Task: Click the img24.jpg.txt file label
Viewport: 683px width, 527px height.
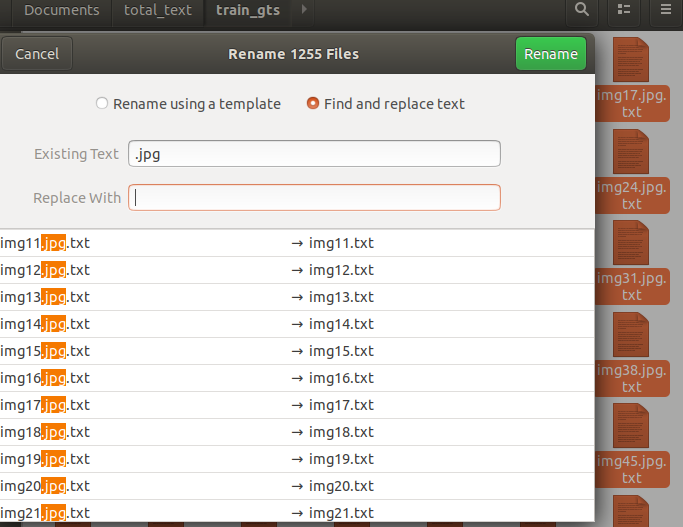Action: [632, 195]
